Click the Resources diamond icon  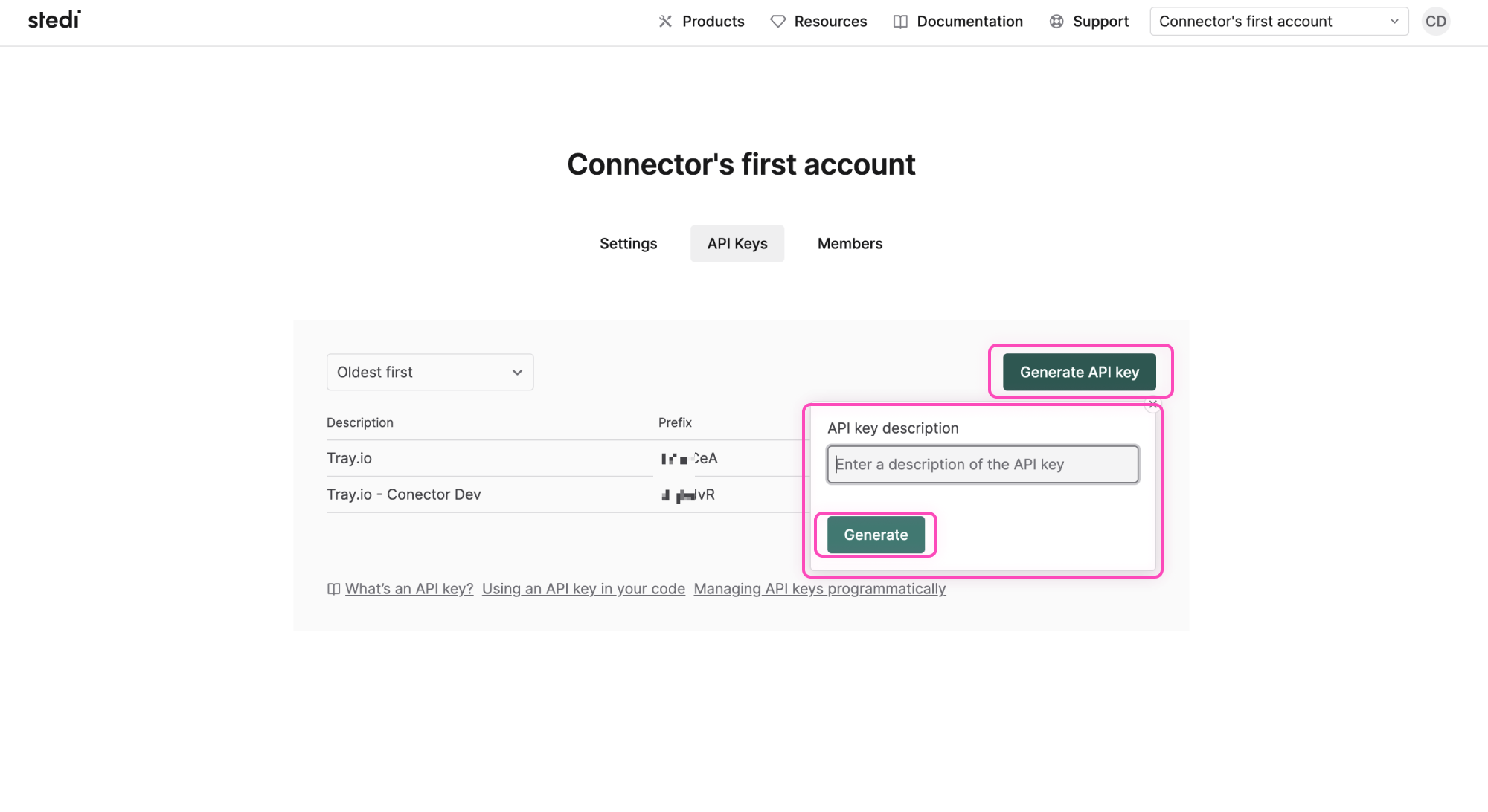777,22
